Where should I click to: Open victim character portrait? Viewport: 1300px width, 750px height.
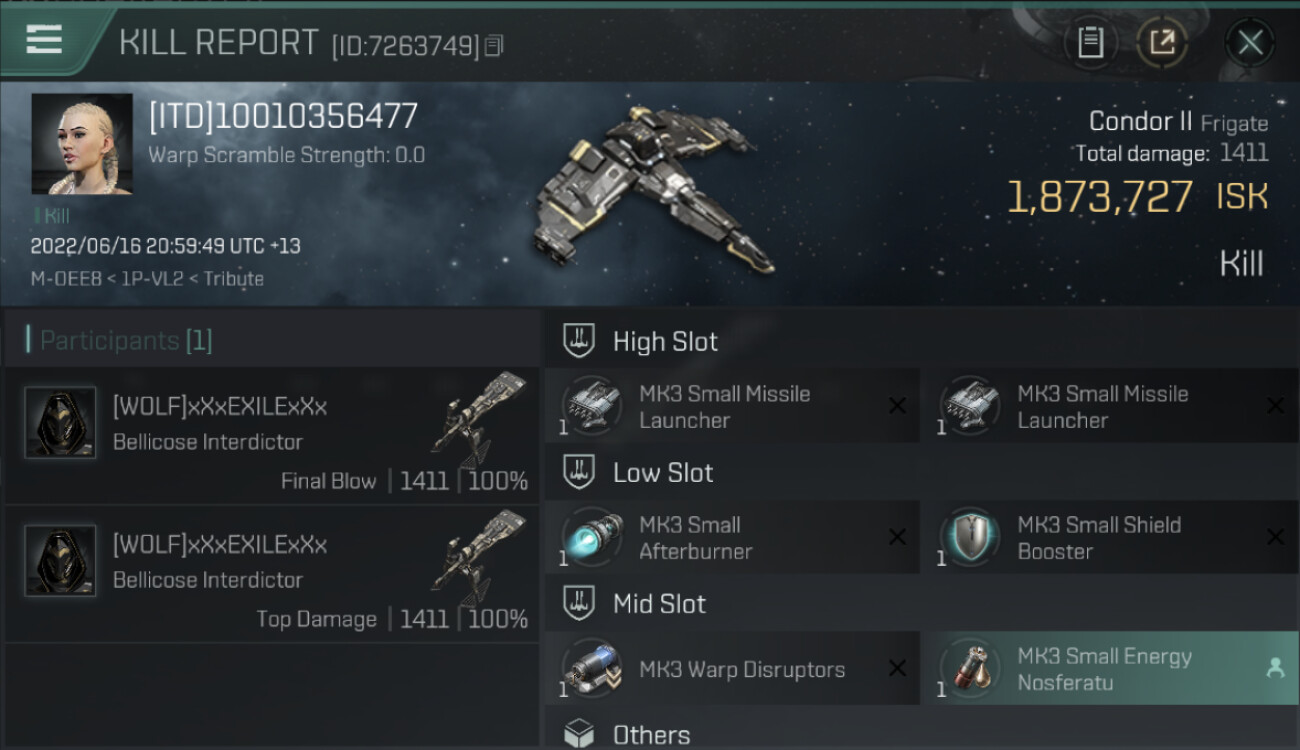pyautogui.click(x=82, y=144)
